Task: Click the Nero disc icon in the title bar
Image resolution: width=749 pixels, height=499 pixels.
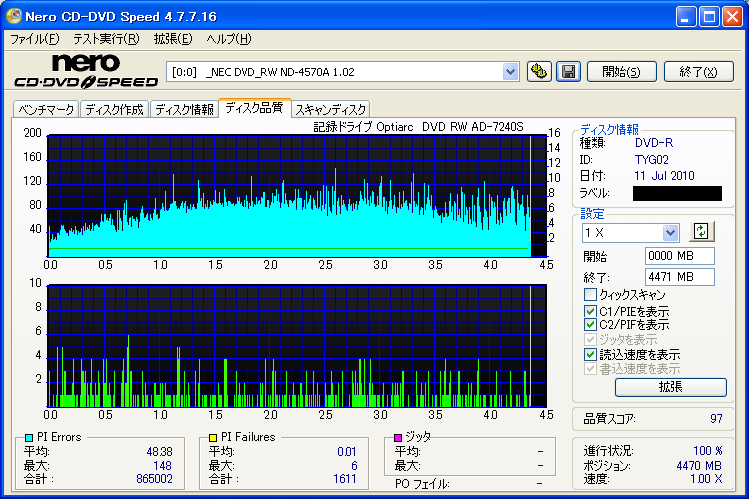Action: point(13,16)
